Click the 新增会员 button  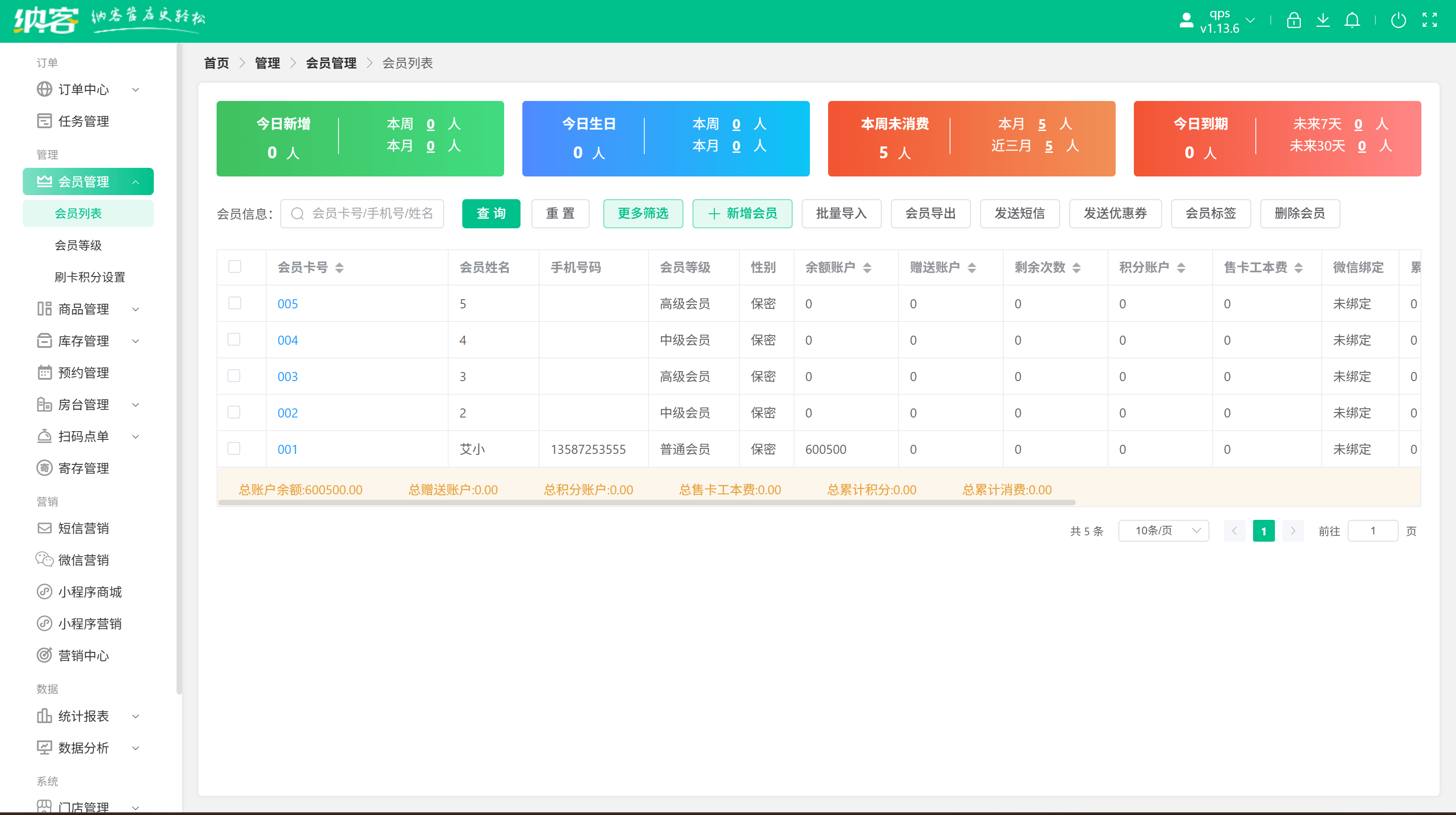tap(742, 213)
